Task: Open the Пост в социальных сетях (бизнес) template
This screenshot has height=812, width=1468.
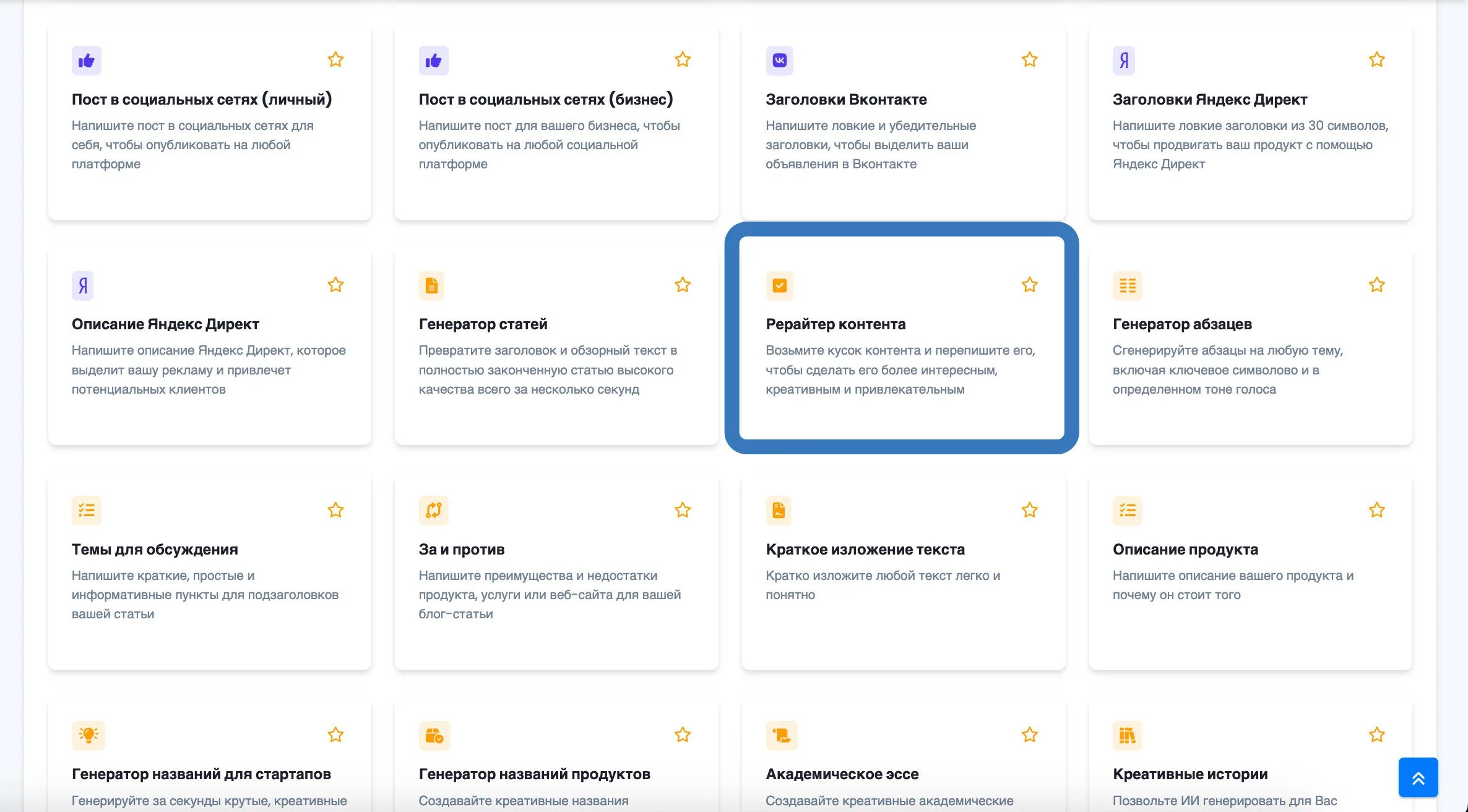Action: (x=545, y=100)
